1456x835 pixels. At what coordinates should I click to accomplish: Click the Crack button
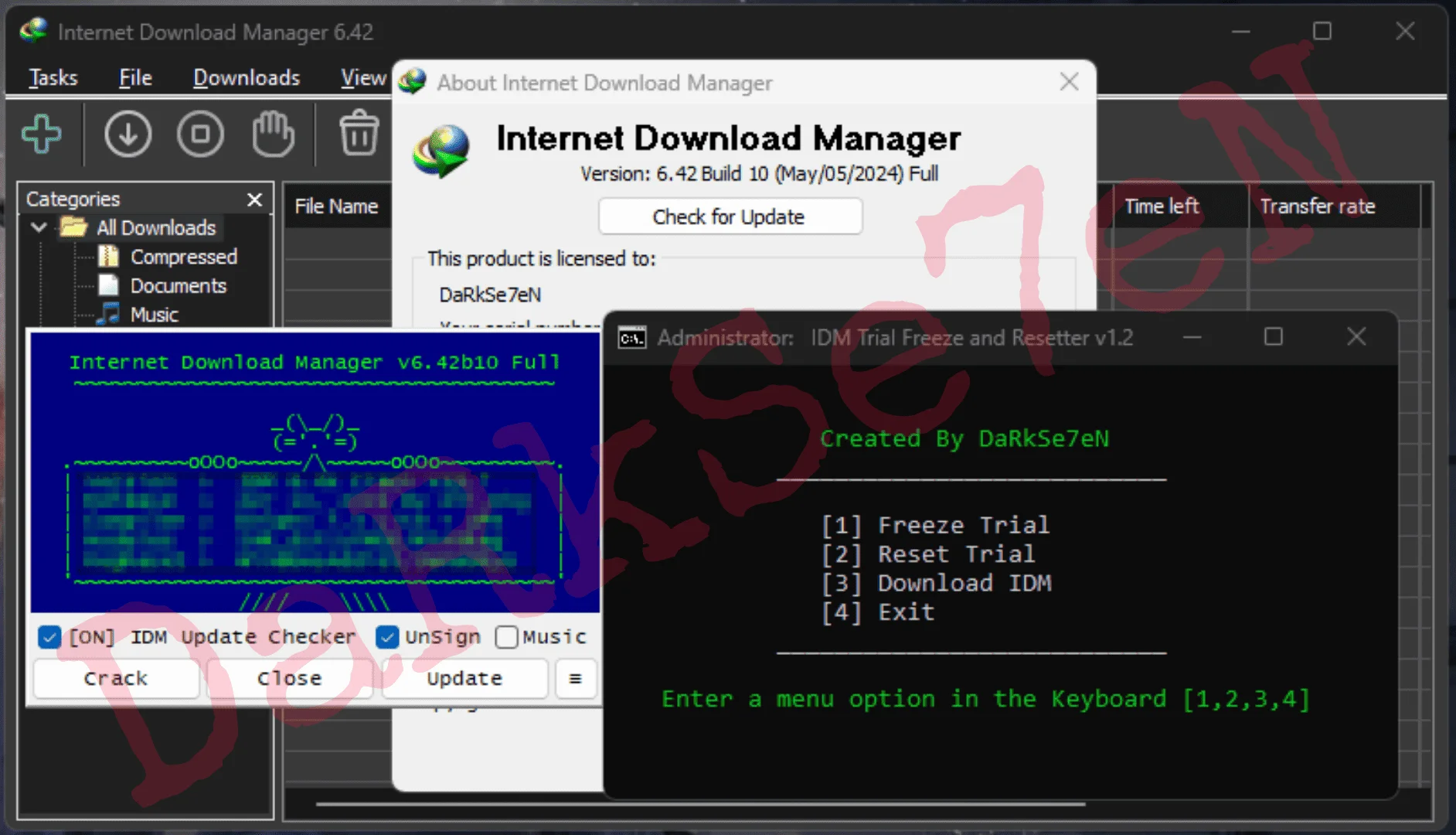116,679
